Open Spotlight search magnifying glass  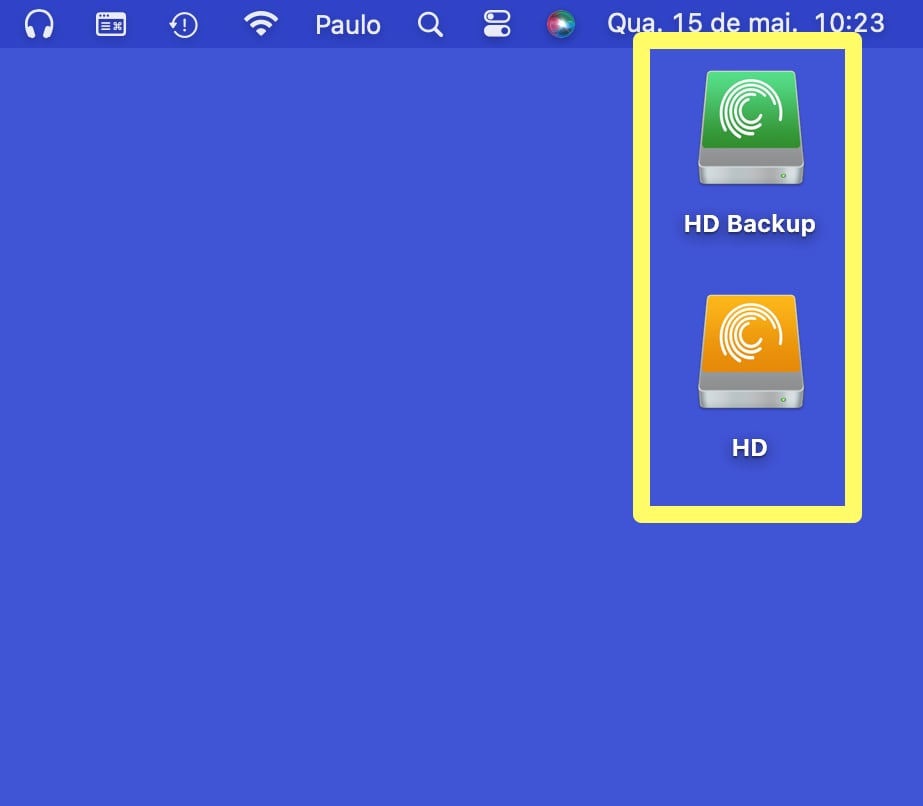[430, 24]
